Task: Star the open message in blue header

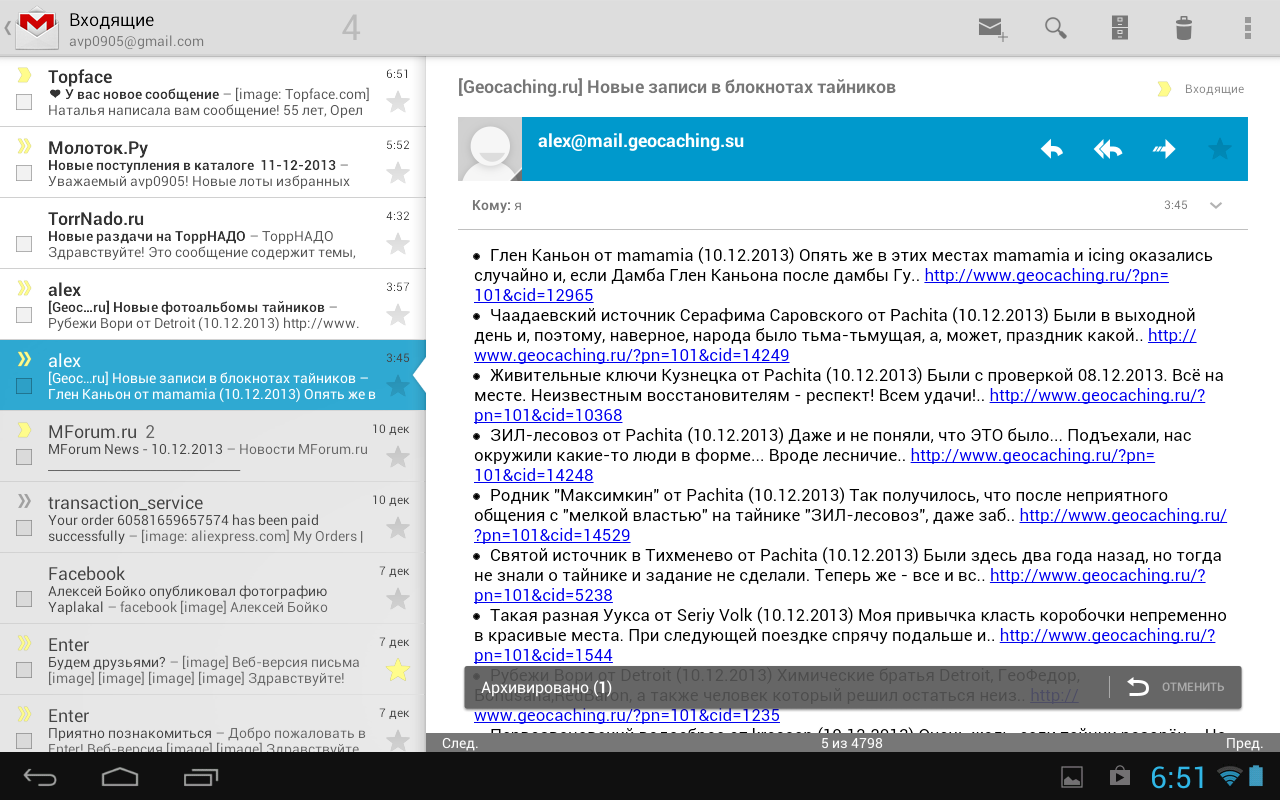Action: pyautogui.click(x=1219, y=149)
